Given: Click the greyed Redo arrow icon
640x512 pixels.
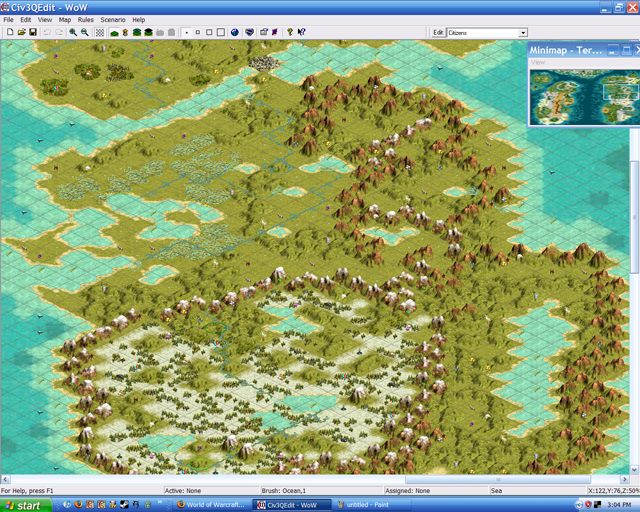Looking at the screenshot, I should pos(59,32).
